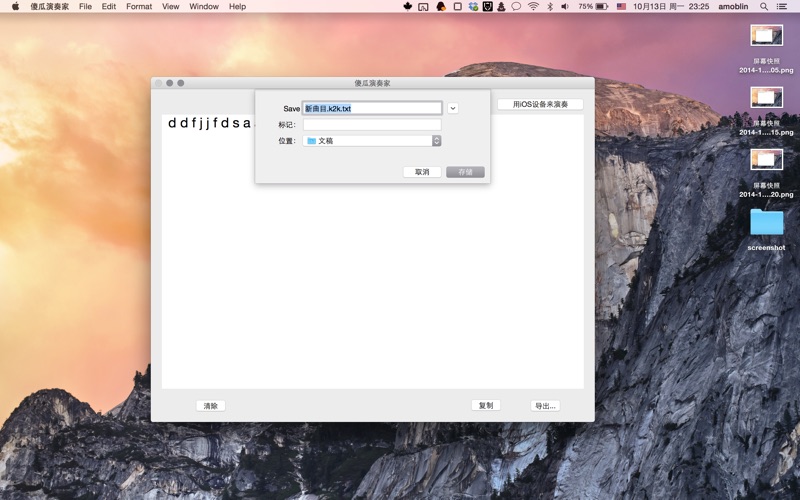Open the 位置 location dropdown
Screen dimensions: 800x500
click(372, 141)
